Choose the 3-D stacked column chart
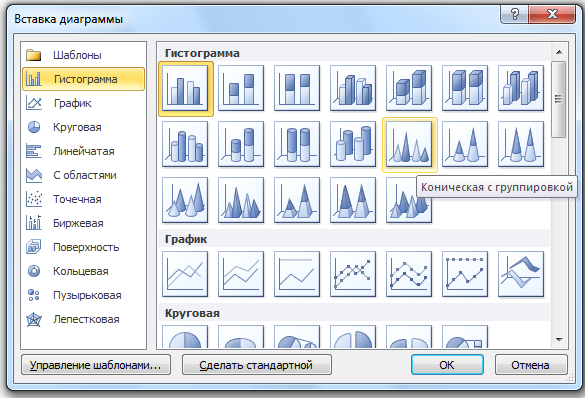Image resolution: width=585 pixels, height=398 pixels. [409, 89]
